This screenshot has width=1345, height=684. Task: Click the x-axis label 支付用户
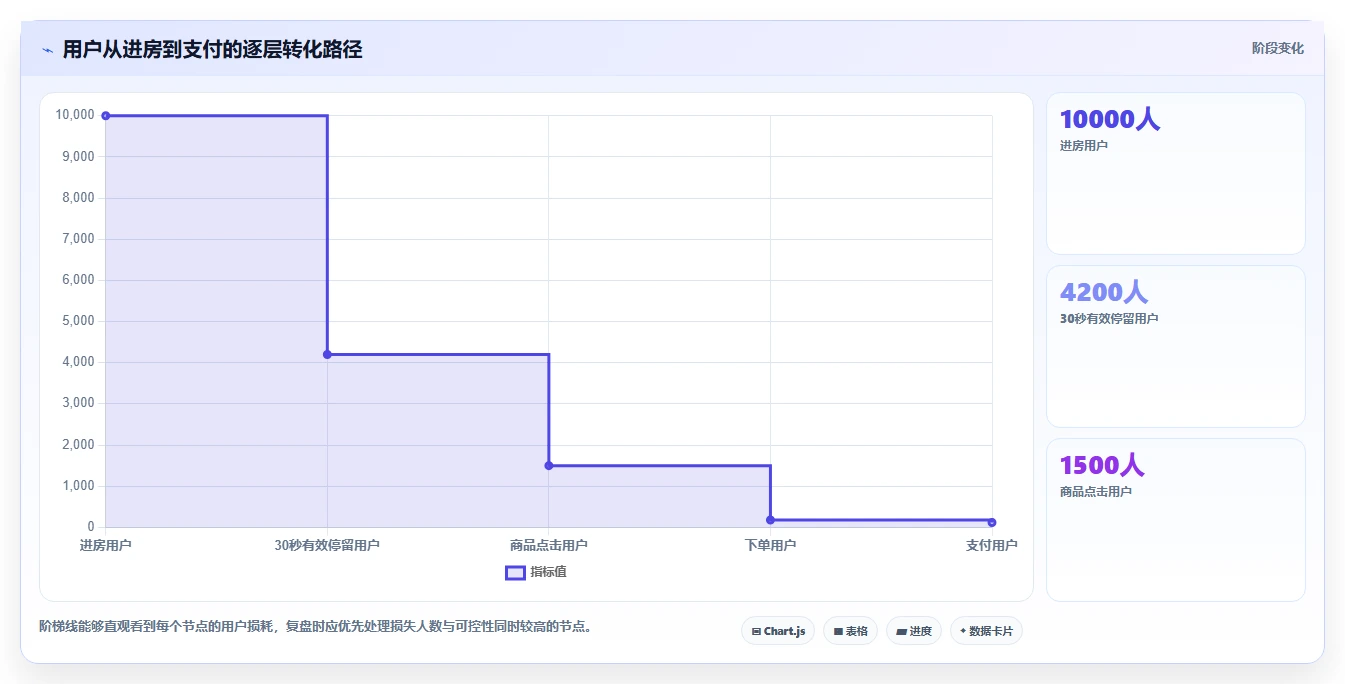[992, 545]
